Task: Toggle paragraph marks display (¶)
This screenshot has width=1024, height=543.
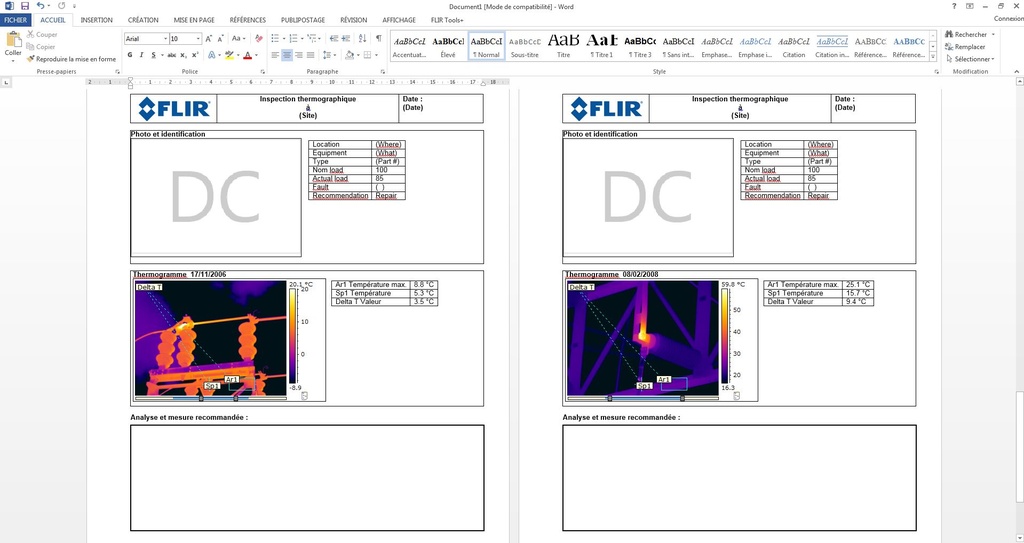Action: tap(379, 39)
